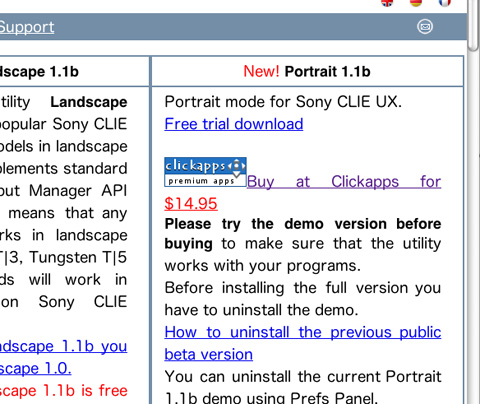This screenshot has width=480, height=404.
Task: Click 'Portrait mode for Sony CLIE UX.' text
Action: point(283,102)
